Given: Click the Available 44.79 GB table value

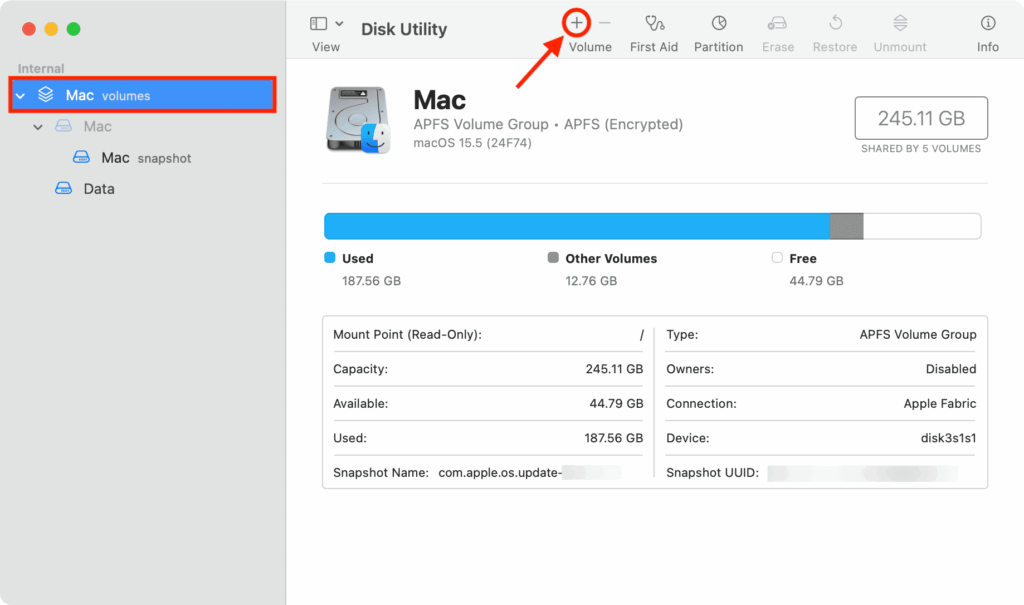Looking at the screenshot, I should point(616,404).
